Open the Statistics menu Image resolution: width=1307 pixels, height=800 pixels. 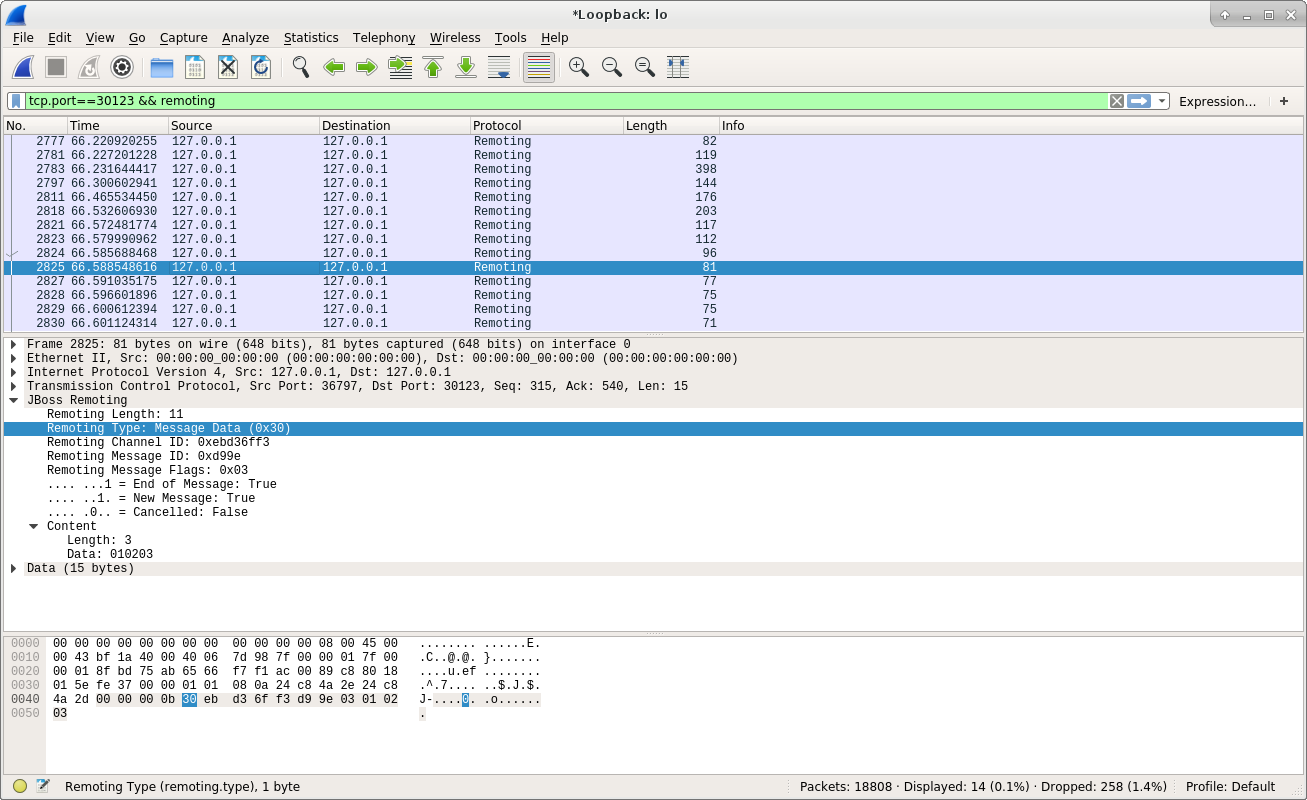[311, 37]
